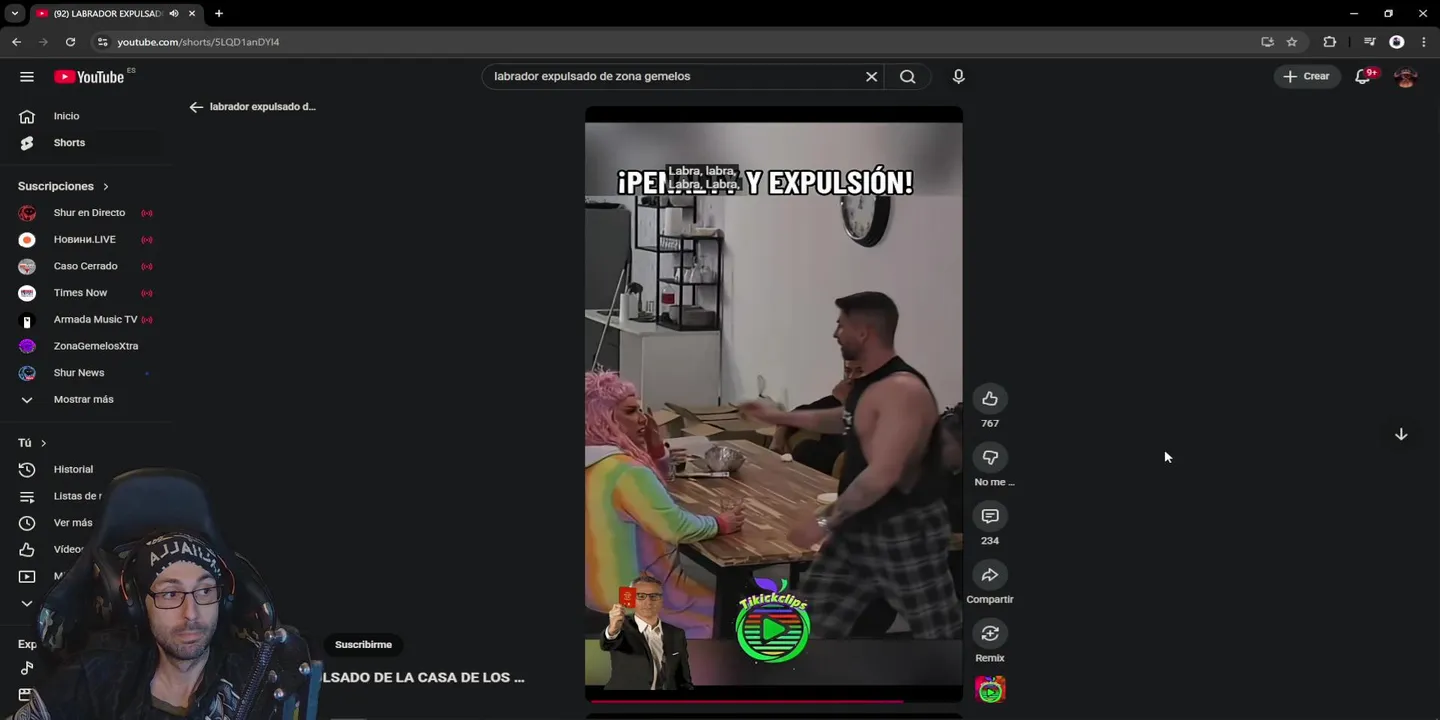This screenshot has height=720, width=1440.
Task: Go to the next short arrow
Action: [1401, 434]
